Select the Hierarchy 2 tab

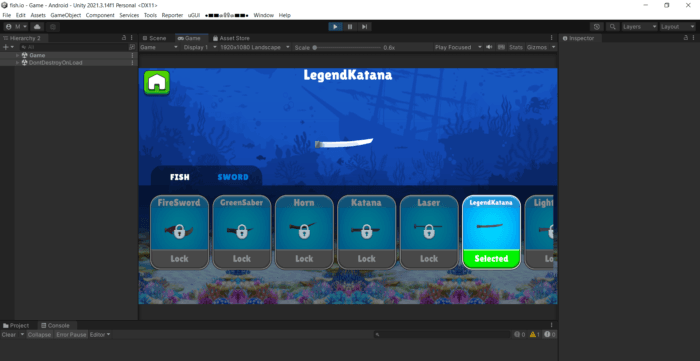tap(22, 38)
